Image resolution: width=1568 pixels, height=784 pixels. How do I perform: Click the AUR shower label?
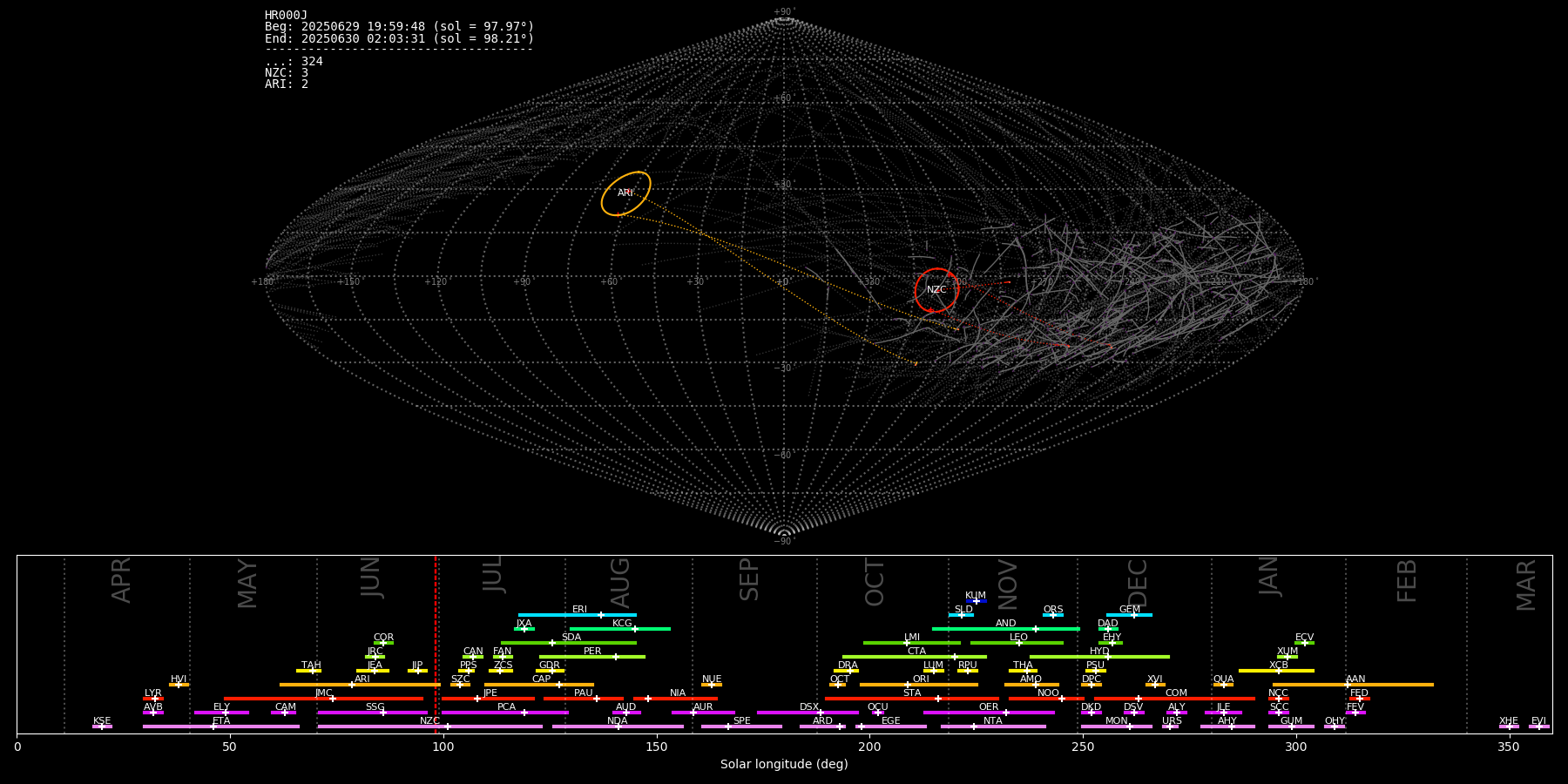[703, 706]
